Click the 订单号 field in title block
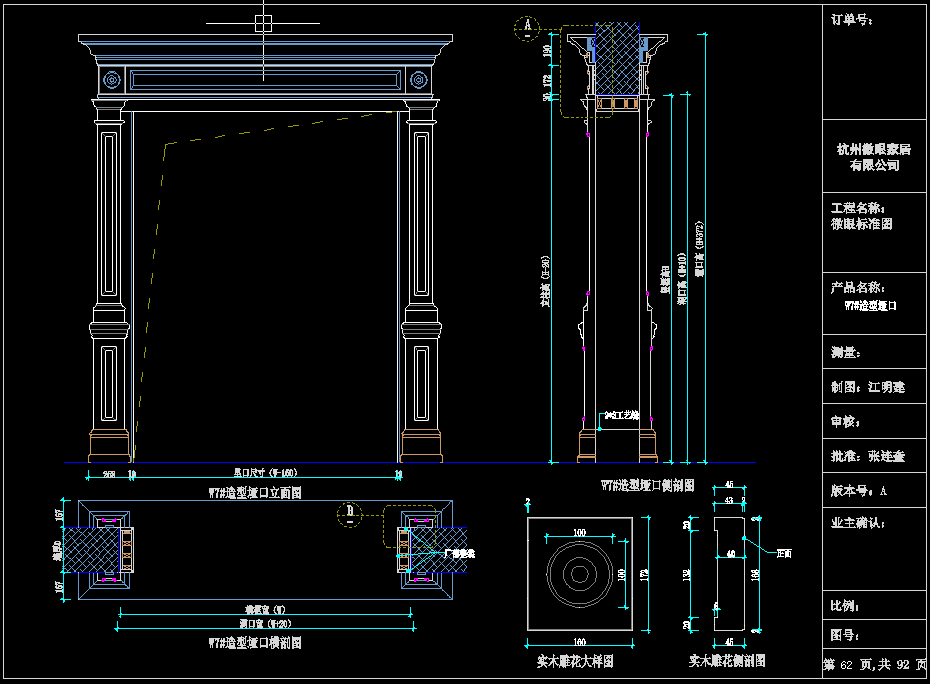Image resolution: width=930 pixels, height=684 pixels. (853, 20)
